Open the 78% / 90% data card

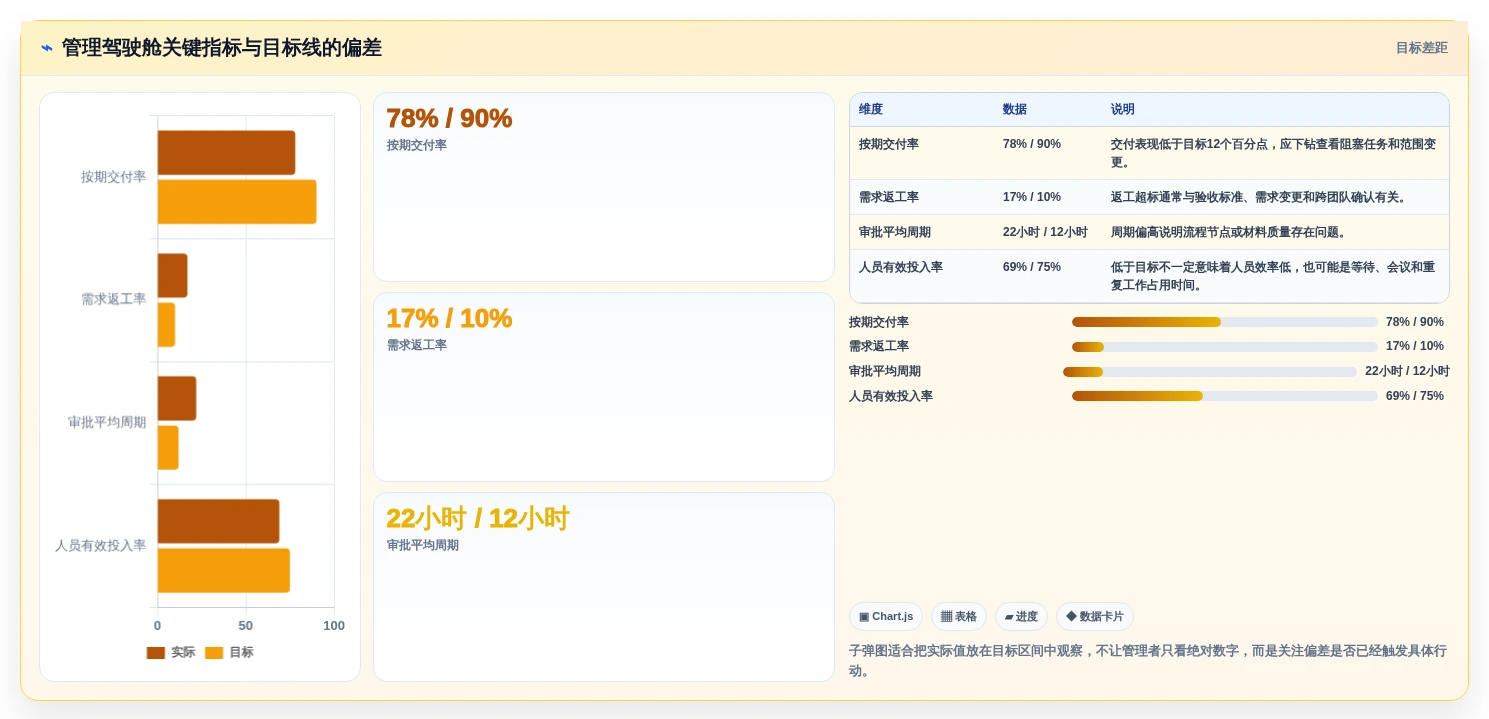(604, 187)
